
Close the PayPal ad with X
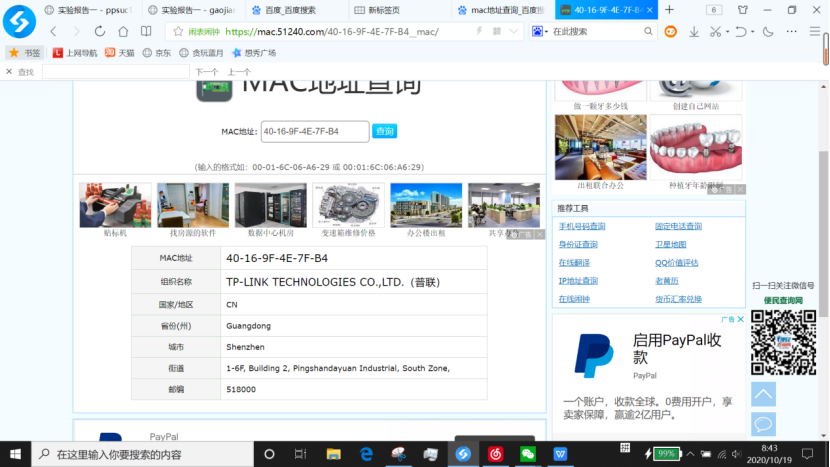tap(741, 319)
